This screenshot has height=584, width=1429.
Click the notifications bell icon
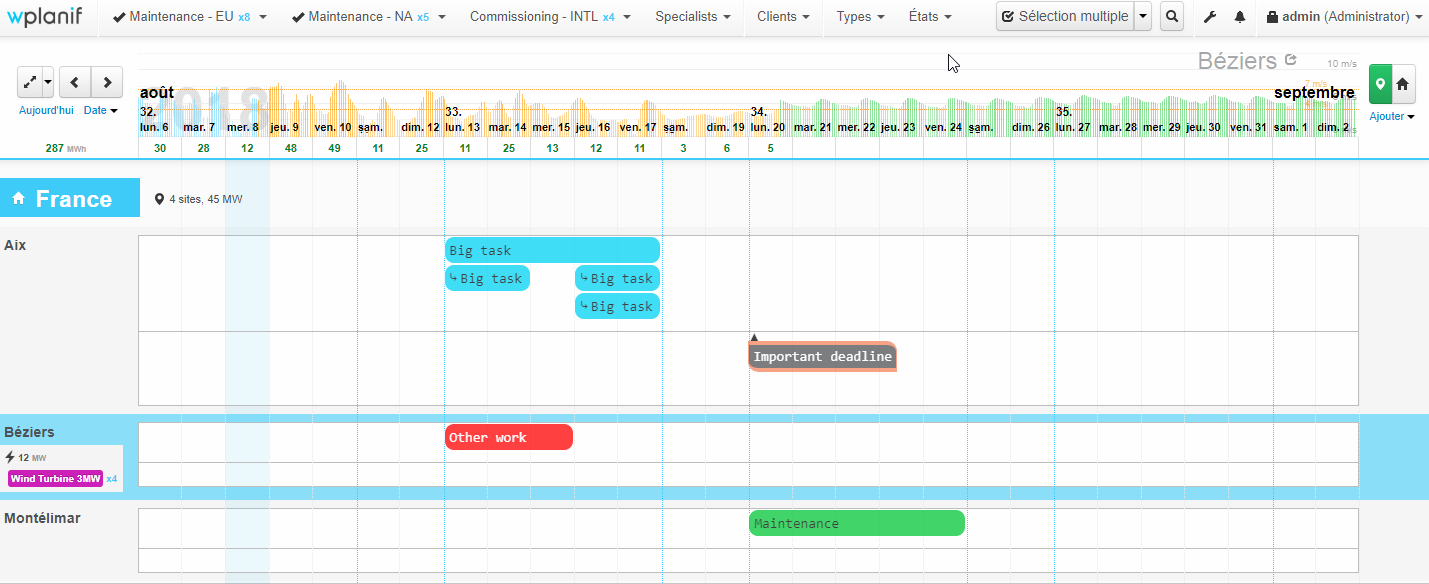1240,17
